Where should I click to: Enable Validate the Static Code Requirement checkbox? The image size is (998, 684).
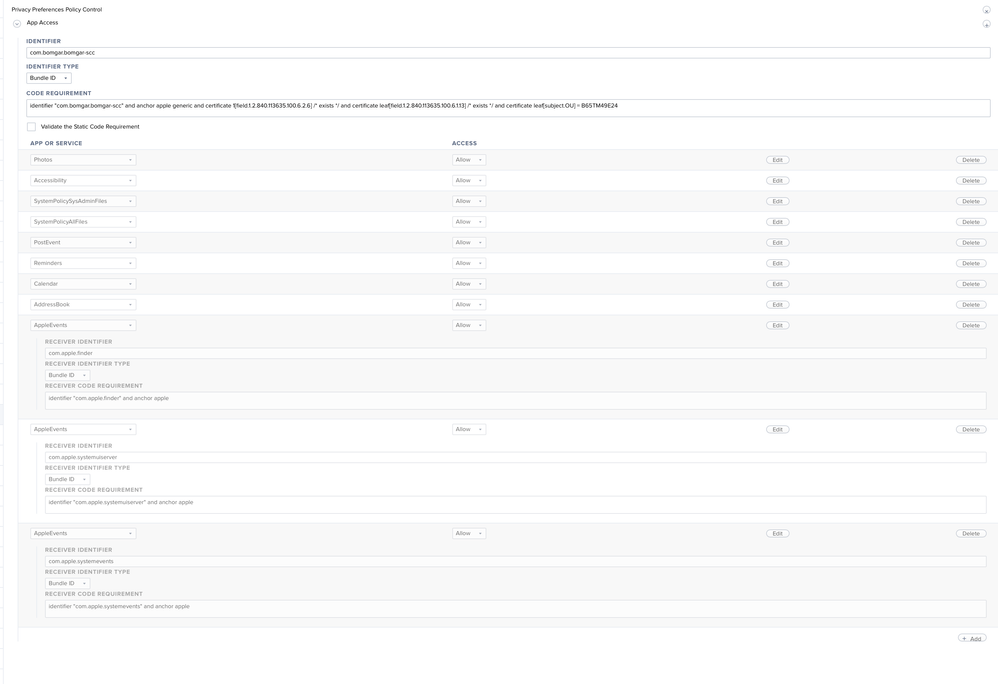[x=31, y=127]
